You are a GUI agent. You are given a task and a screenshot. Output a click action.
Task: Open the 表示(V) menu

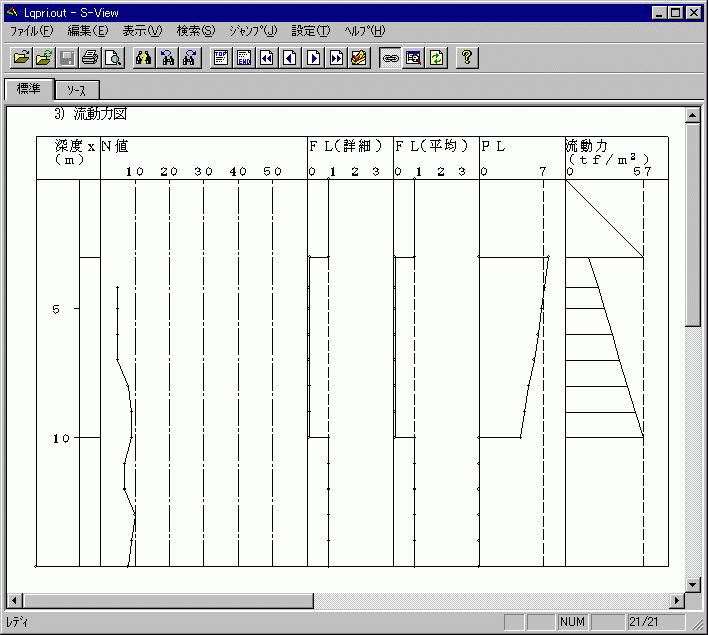[141, 31]
